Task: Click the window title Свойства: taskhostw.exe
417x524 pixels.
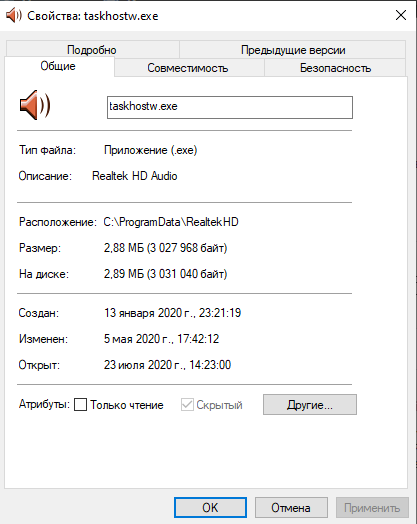Action: coord(93,16)
